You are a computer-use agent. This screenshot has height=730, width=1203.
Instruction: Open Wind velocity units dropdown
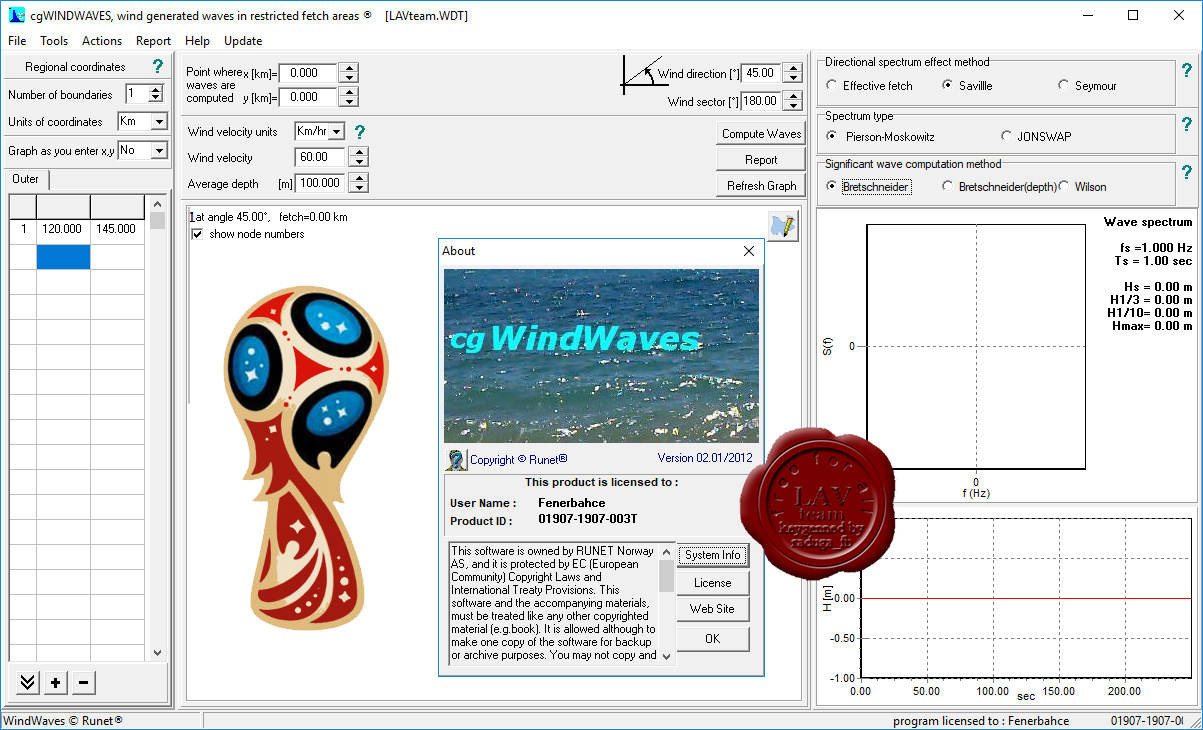pos(337,132)
